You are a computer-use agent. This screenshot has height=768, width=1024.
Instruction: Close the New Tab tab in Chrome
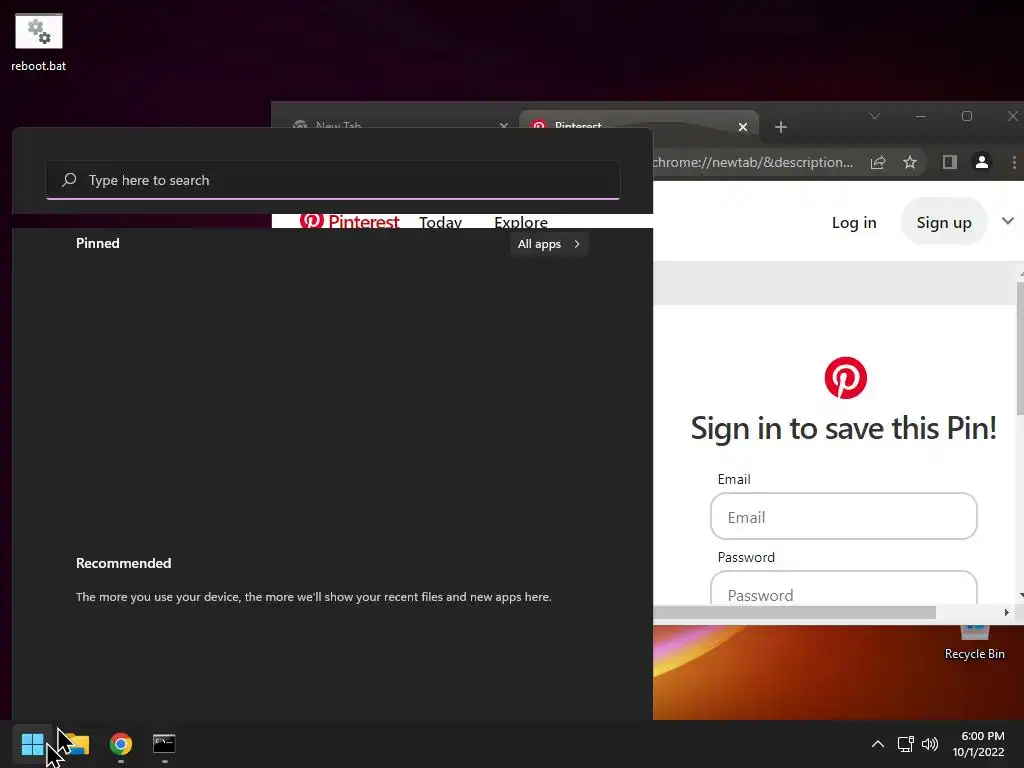[504, 125]
